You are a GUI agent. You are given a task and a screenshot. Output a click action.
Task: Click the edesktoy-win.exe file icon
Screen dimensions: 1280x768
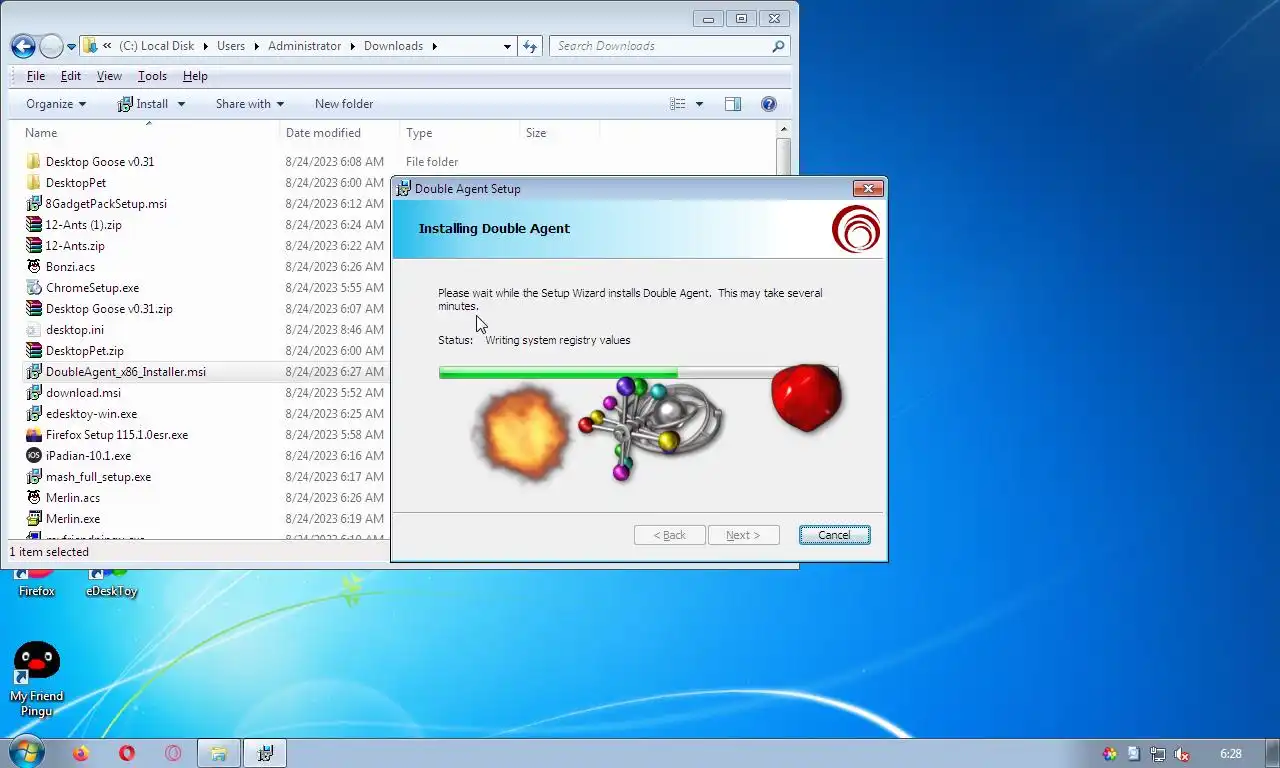click(x=33, y=413)
